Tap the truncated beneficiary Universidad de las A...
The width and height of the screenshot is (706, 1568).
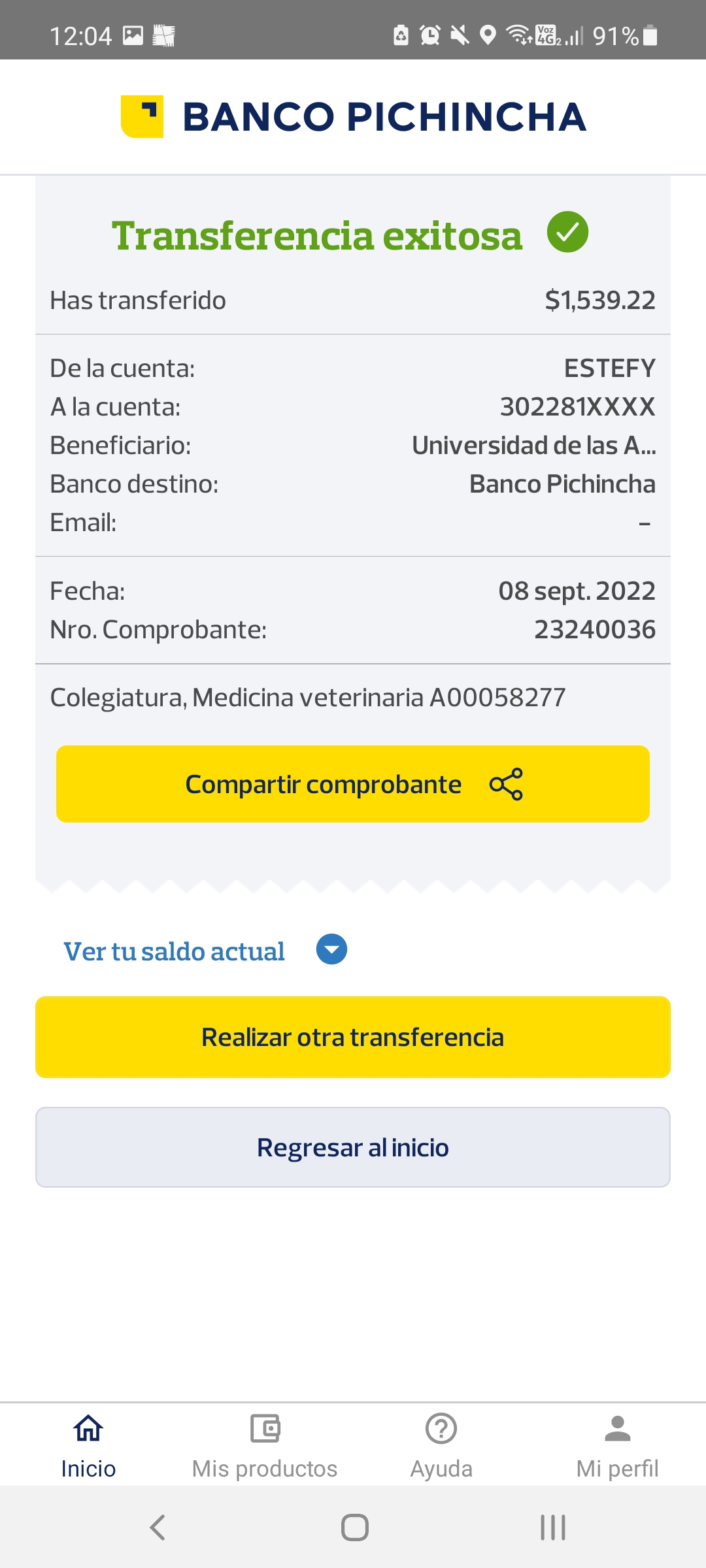(533, 446)
